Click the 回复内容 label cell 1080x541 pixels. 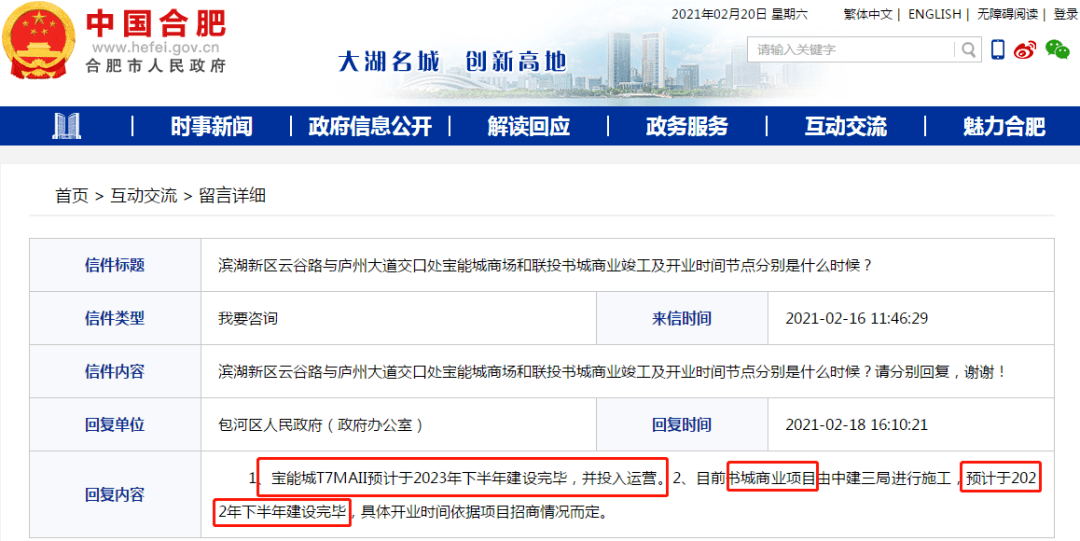(115, 494)
